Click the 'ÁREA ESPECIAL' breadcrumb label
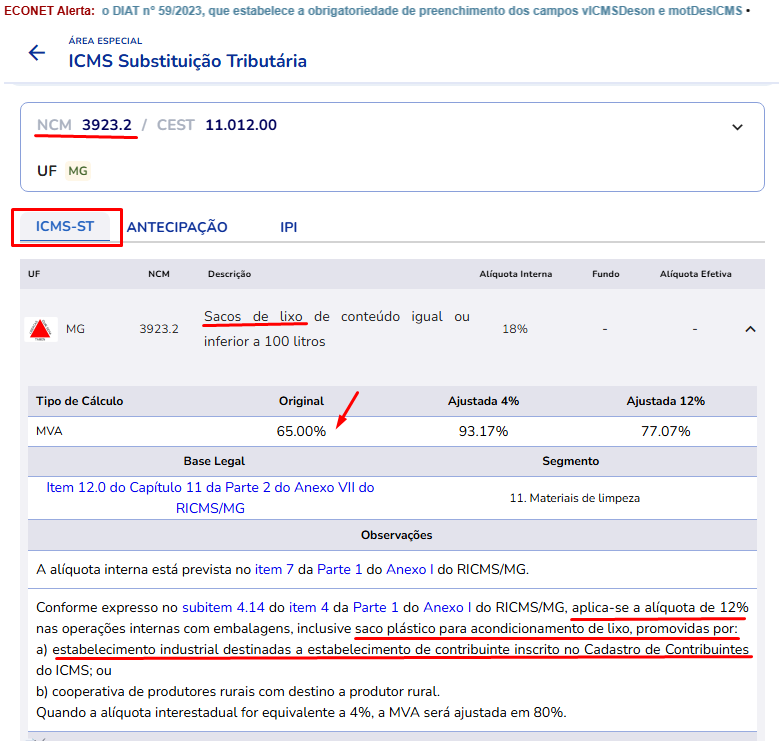The height and width of the screenshot is (741, 779). (x=105, y=41)
